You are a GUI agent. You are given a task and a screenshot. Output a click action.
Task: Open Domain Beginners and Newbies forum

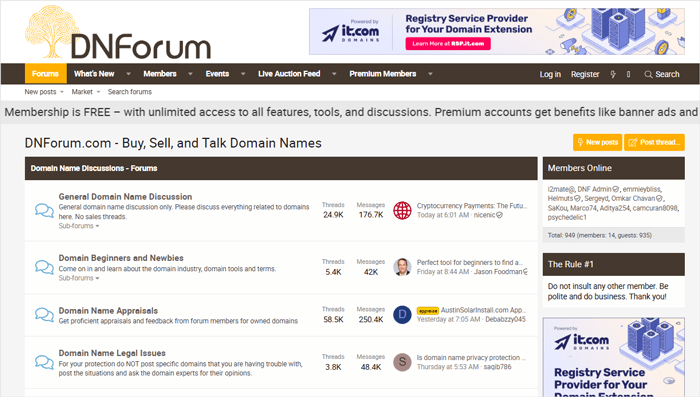click(x=121, y=258)
